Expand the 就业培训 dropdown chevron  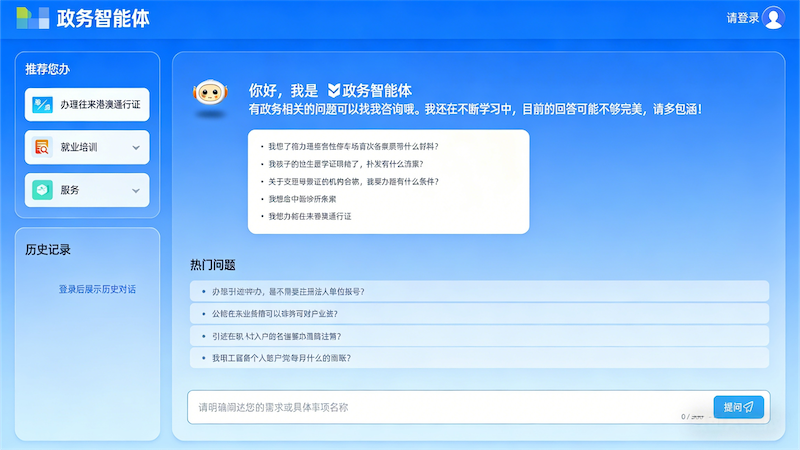click(x=136, y=147)
